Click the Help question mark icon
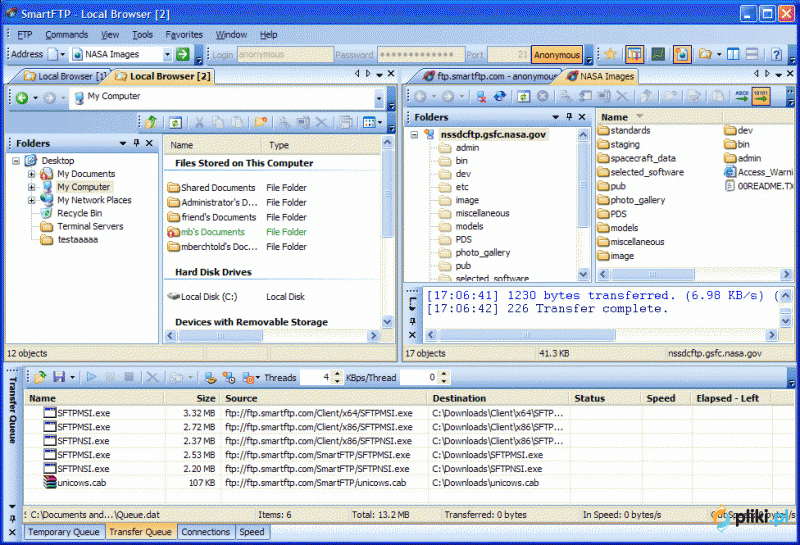800x545 pixels. [x=776, y=54]
